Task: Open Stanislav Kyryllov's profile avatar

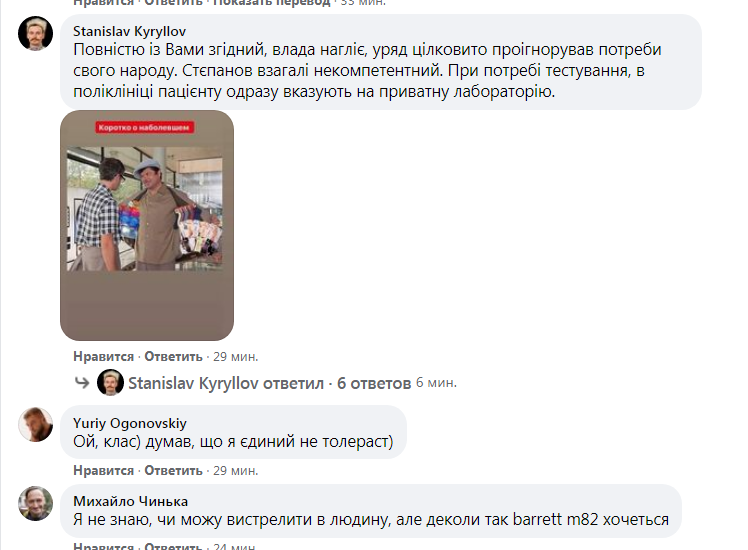Action: click(x=35, y=33)
